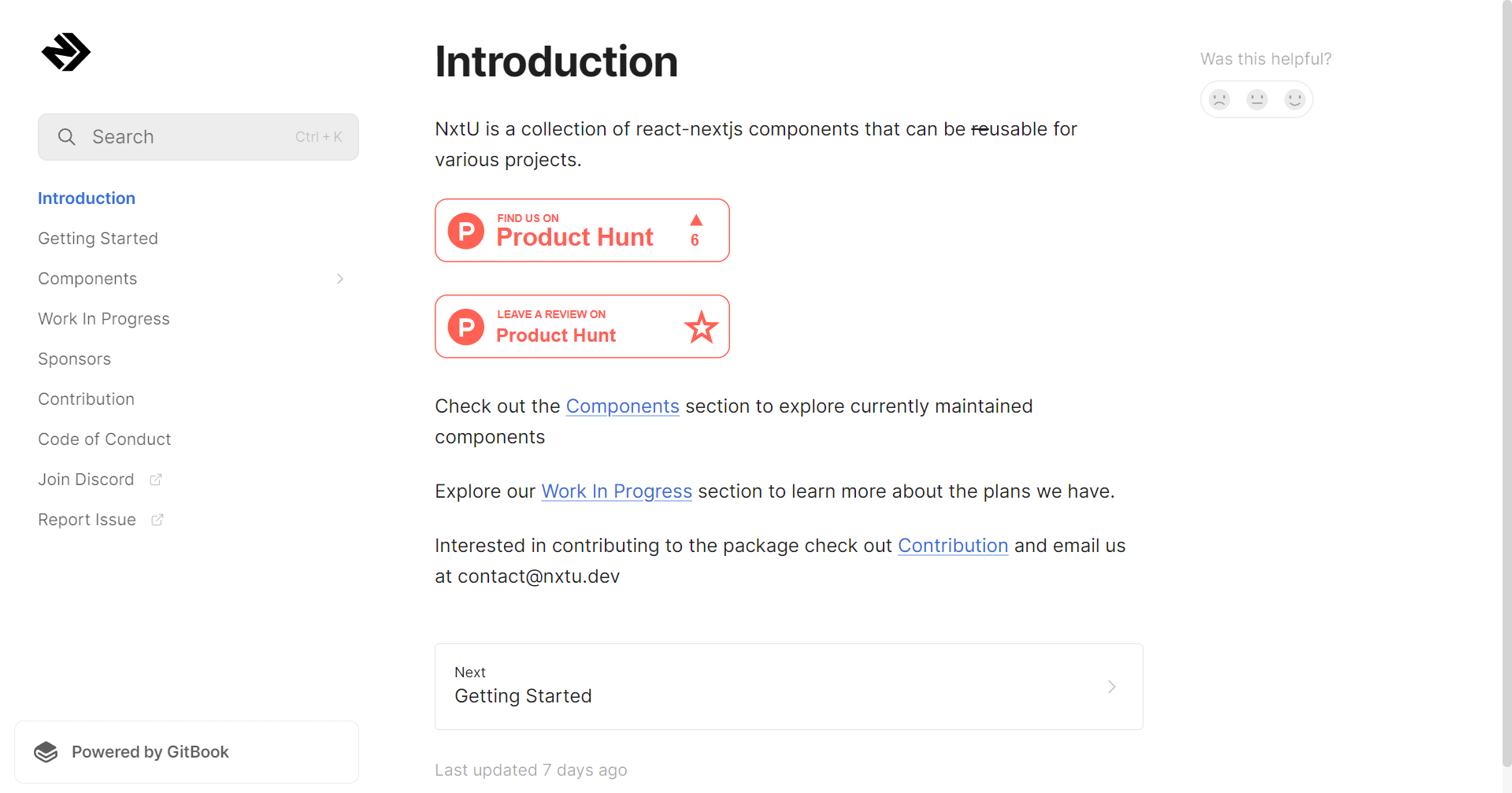Click the NxtU logo icon

coord(66,52)
